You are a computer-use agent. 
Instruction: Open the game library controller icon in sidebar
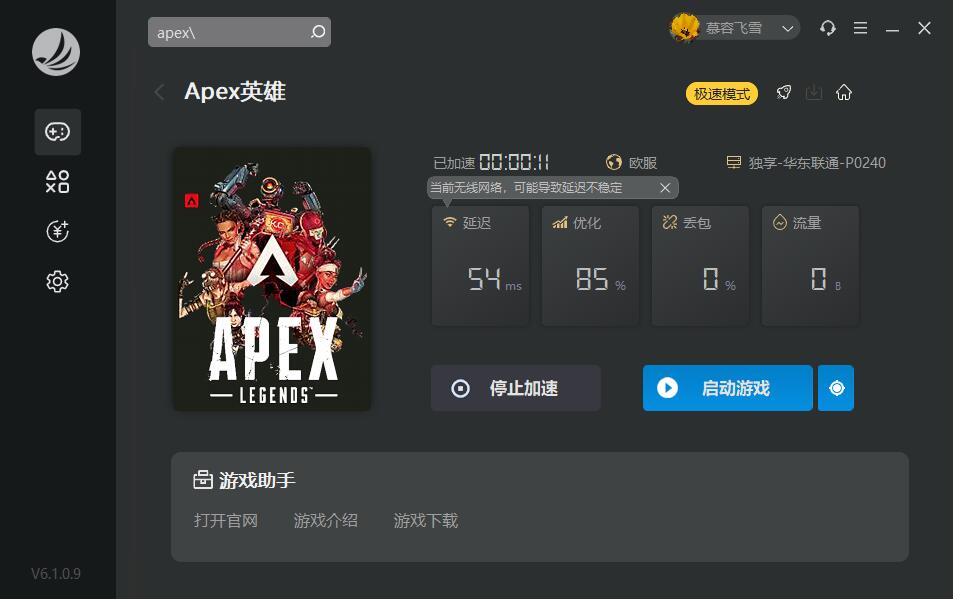[58, 132]
